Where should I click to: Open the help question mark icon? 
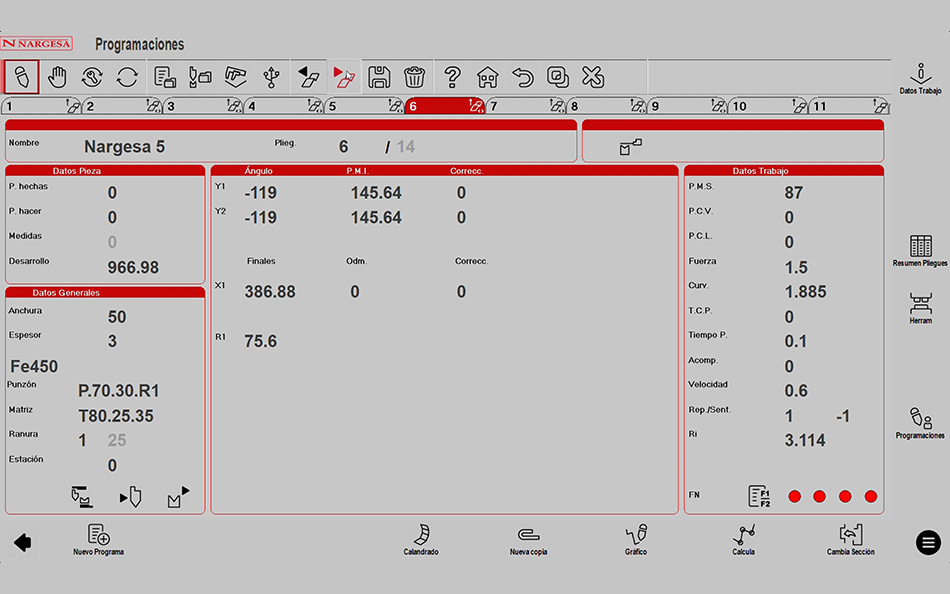coord(452,77)
